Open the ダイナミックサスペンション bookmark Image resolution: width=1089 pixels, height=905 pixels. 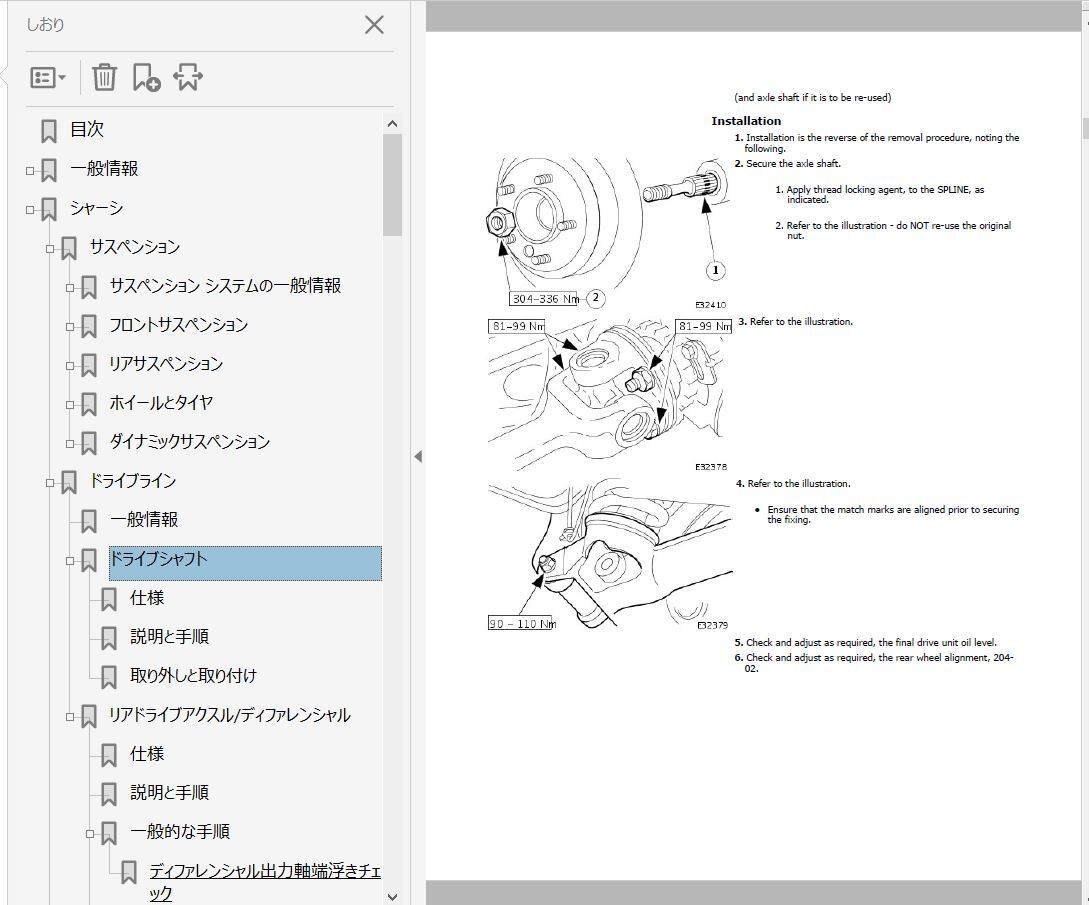[x=190, y=440]
